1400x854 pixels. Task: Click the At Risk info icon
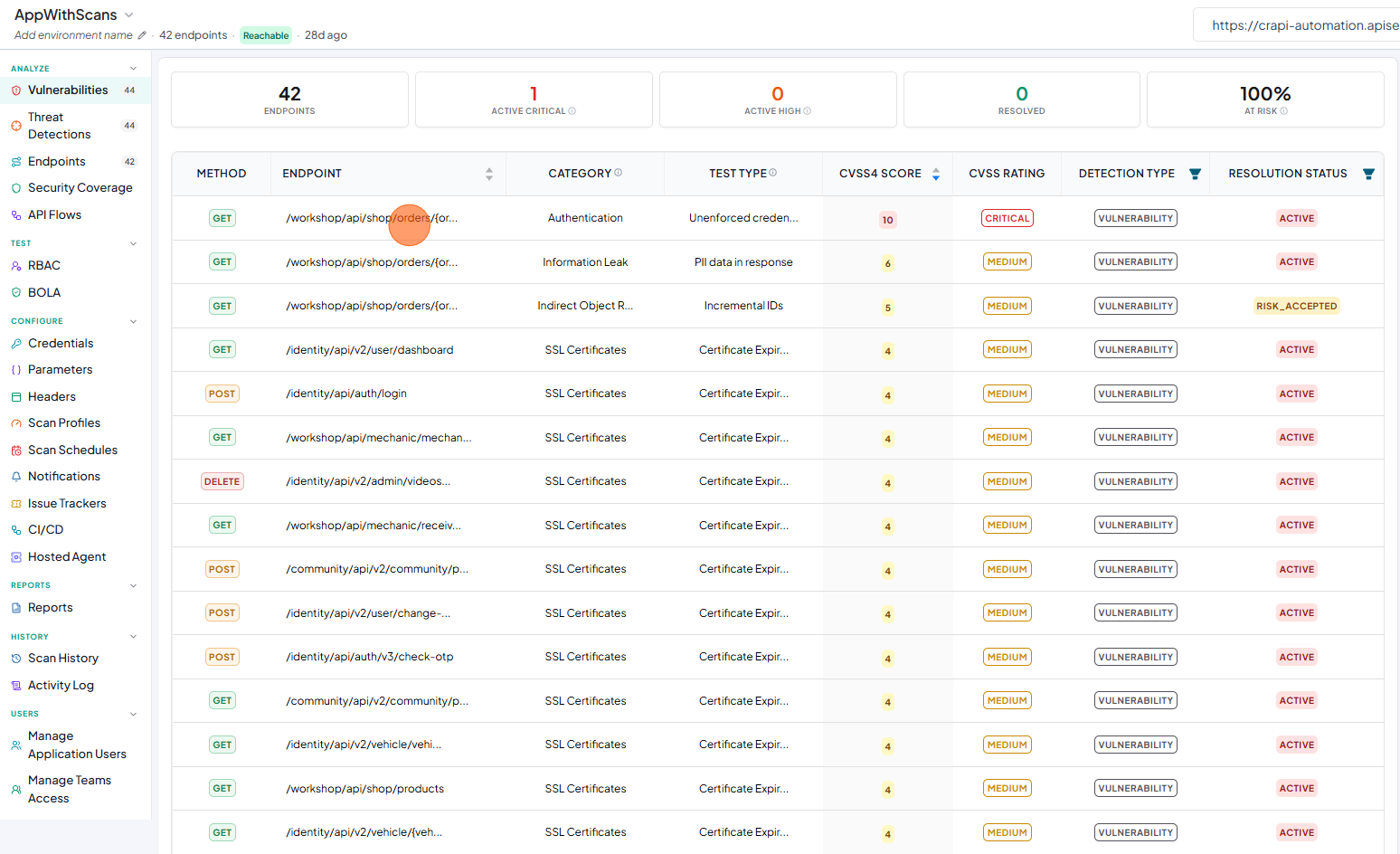(x=1284, y=111)
